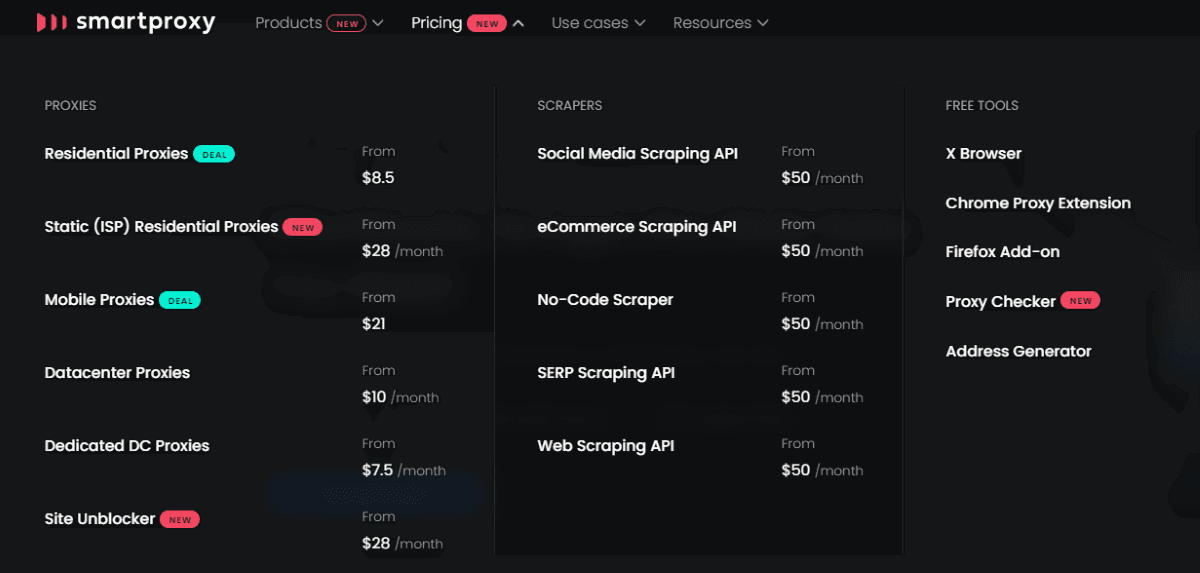Open Static (ISP) Residential Proxies
Image resolution: width=1200 pixels, height=573 pixels.
[161, 227]
